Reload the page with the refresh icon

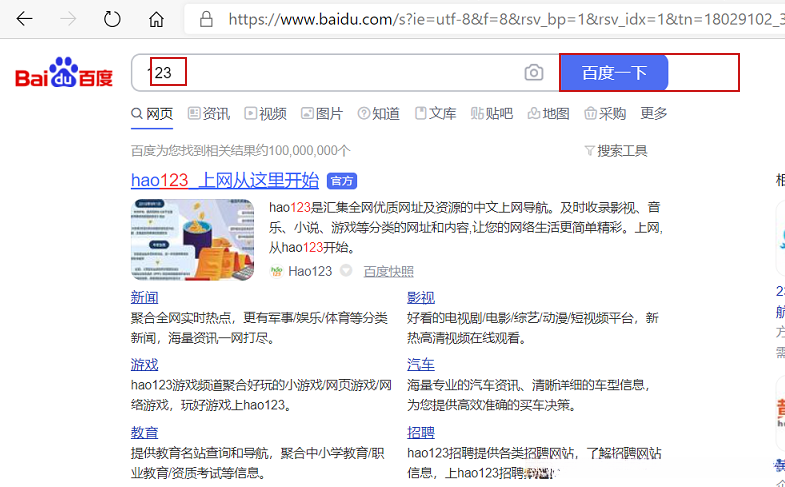click(x=112, y=19)
